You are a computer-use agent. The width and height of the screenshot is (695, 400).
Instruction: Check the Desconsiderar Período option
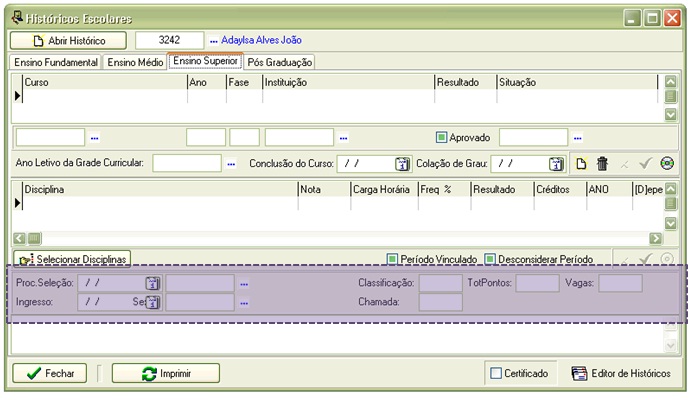click(x=491, y=259)
